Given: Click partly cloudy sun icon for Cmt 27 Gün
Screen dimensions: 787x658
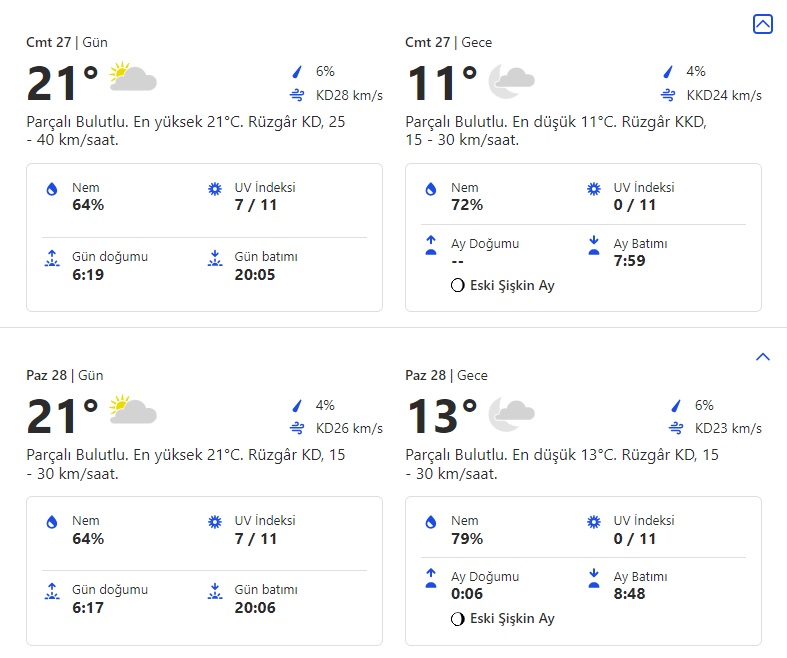Looking at the screenshot, I should click(133, 77).
